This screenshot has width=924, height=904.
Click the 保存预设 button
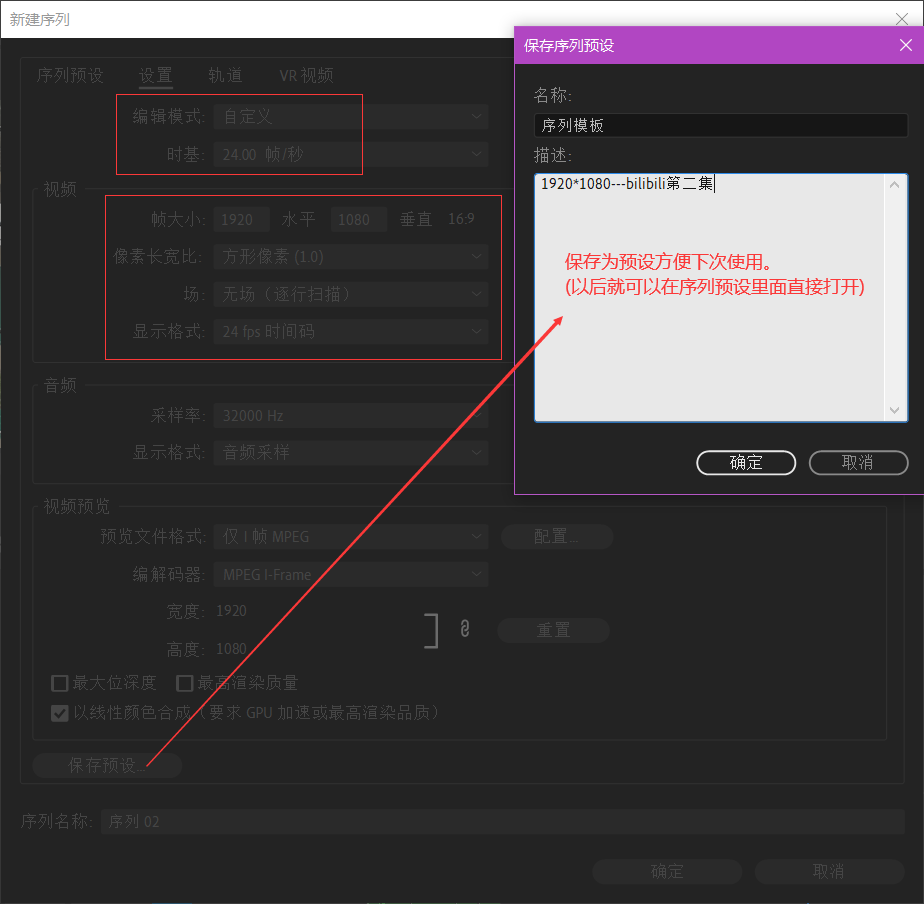click(107, 765)
